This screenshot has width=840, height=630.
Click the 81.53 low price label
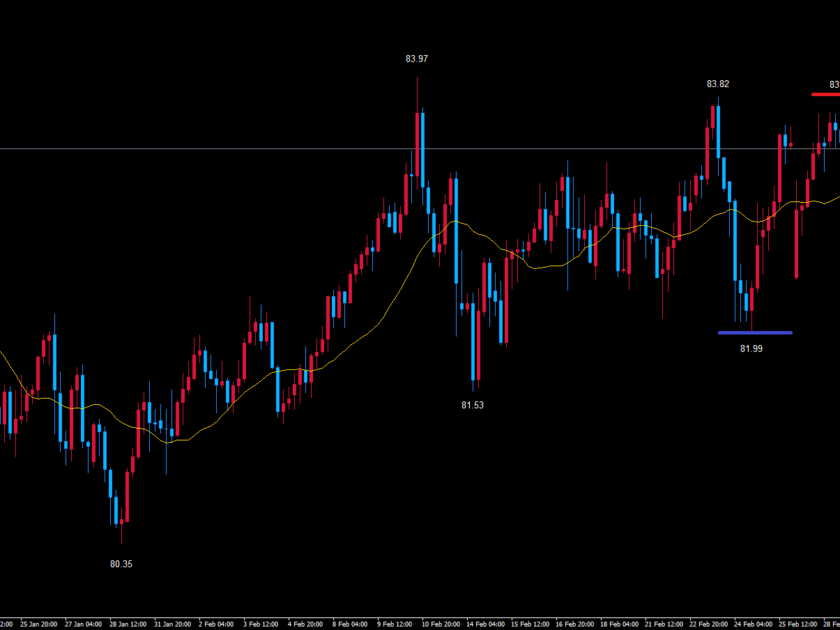(x=473, y=405)
